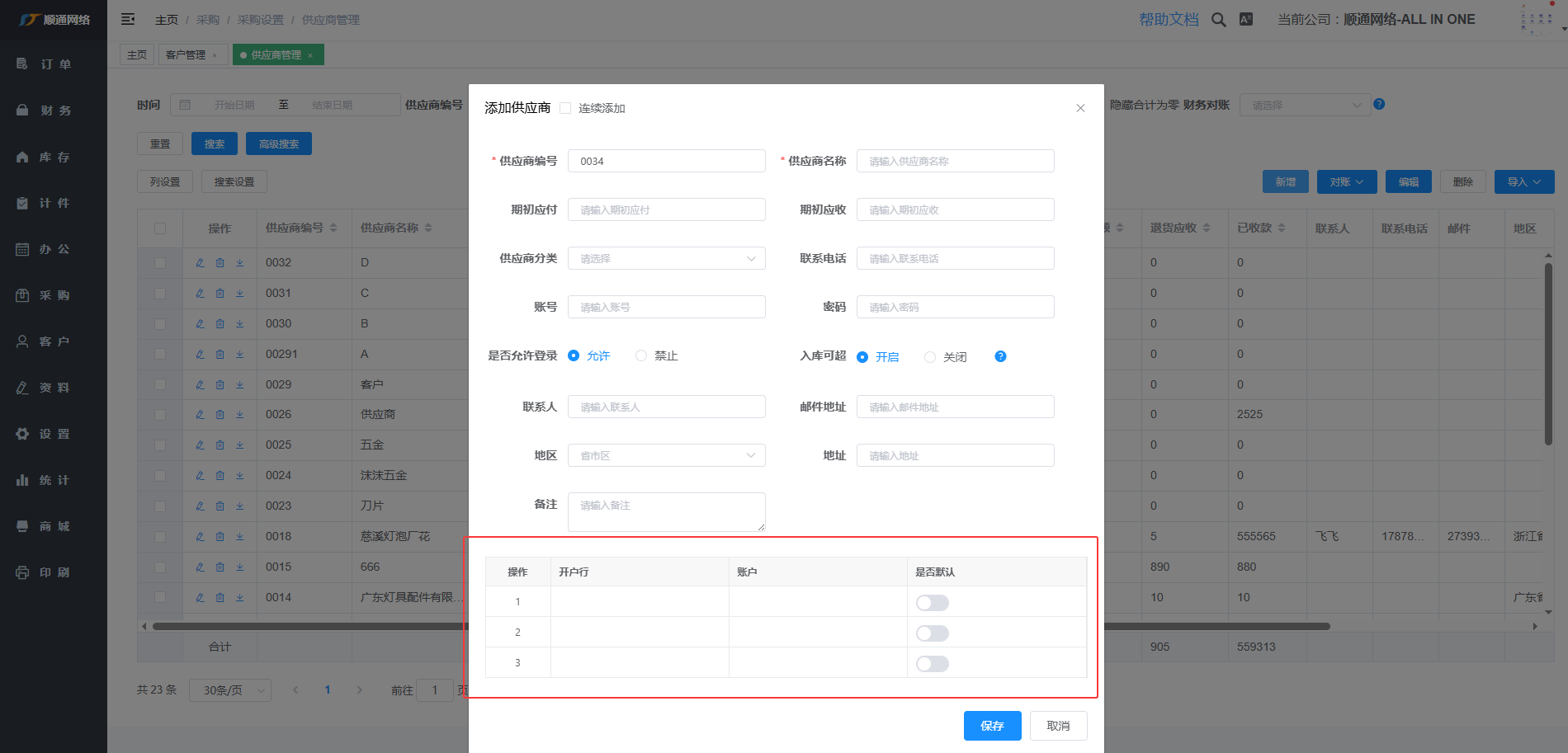Open the 统计 sidebar menu

[x=54, y=480]
